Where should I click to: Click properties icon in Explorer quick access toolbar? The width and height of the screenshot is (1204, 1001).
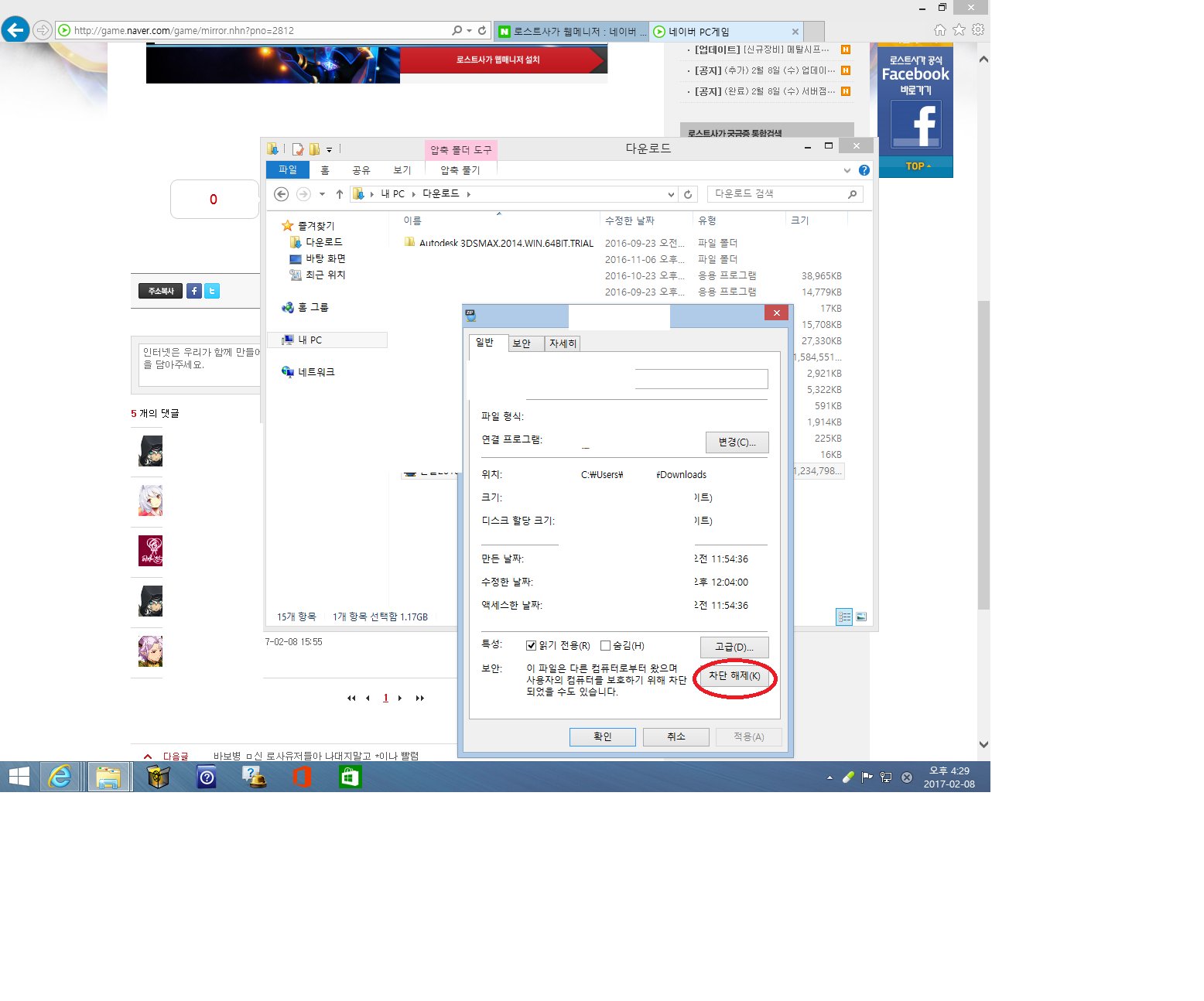point(297,149)
